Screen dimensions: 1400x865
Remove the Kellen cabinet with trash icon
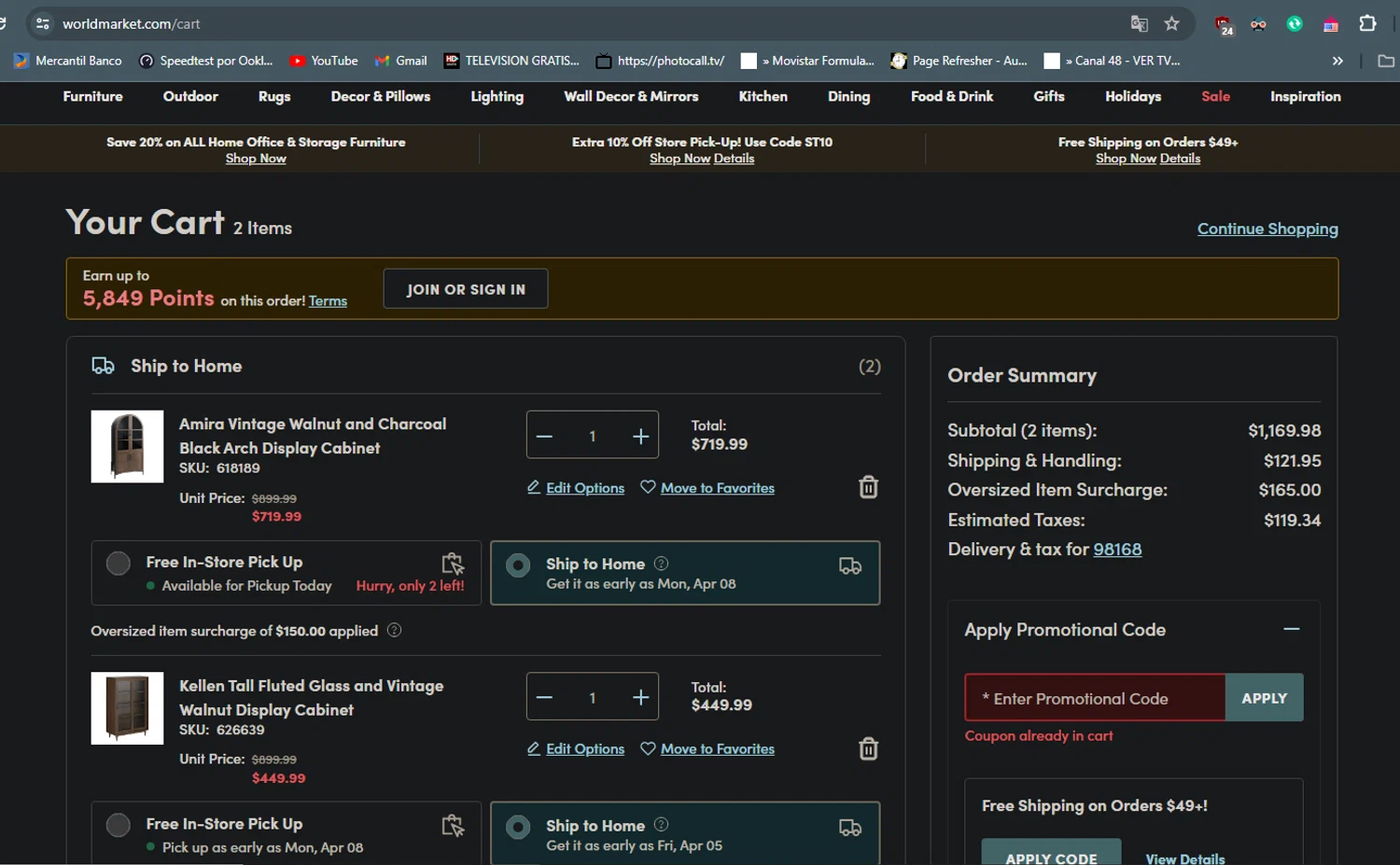868,749
